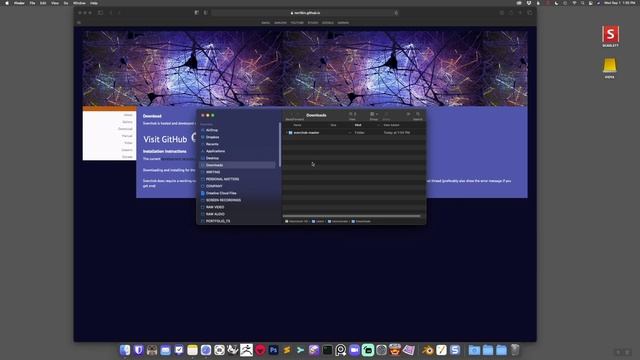Screen dimensions: 640x360
Task: Sort by Date Added column header
Action: coord(391,125)
